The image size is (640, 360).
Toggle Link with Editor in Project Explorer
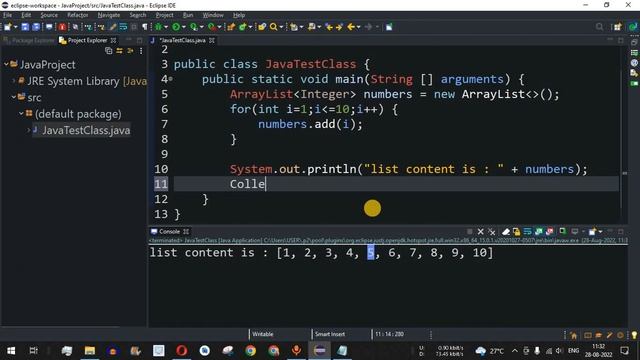pos(119,51)
